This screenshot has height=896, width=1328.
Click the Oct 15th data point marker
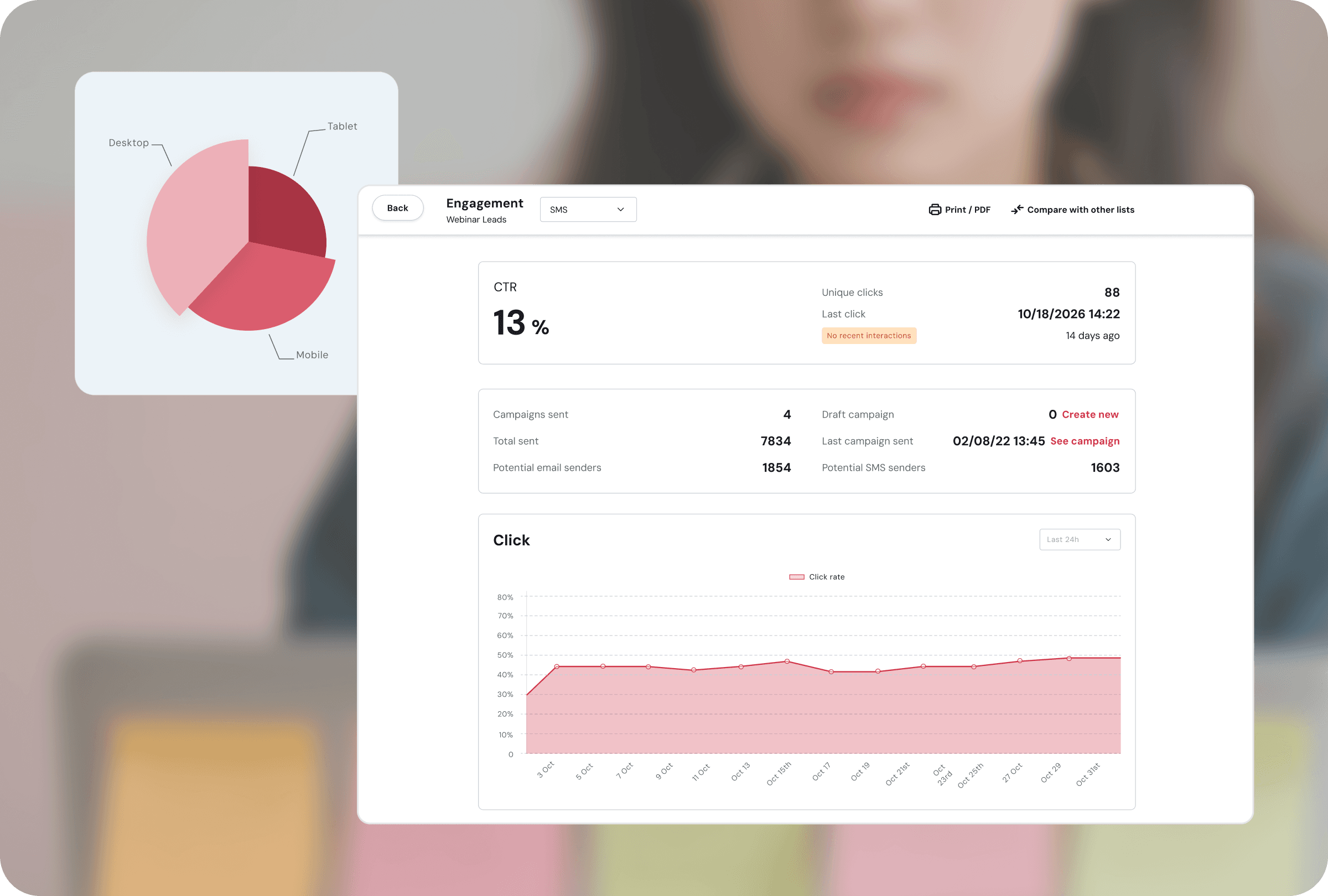click(x=787, y=661)
